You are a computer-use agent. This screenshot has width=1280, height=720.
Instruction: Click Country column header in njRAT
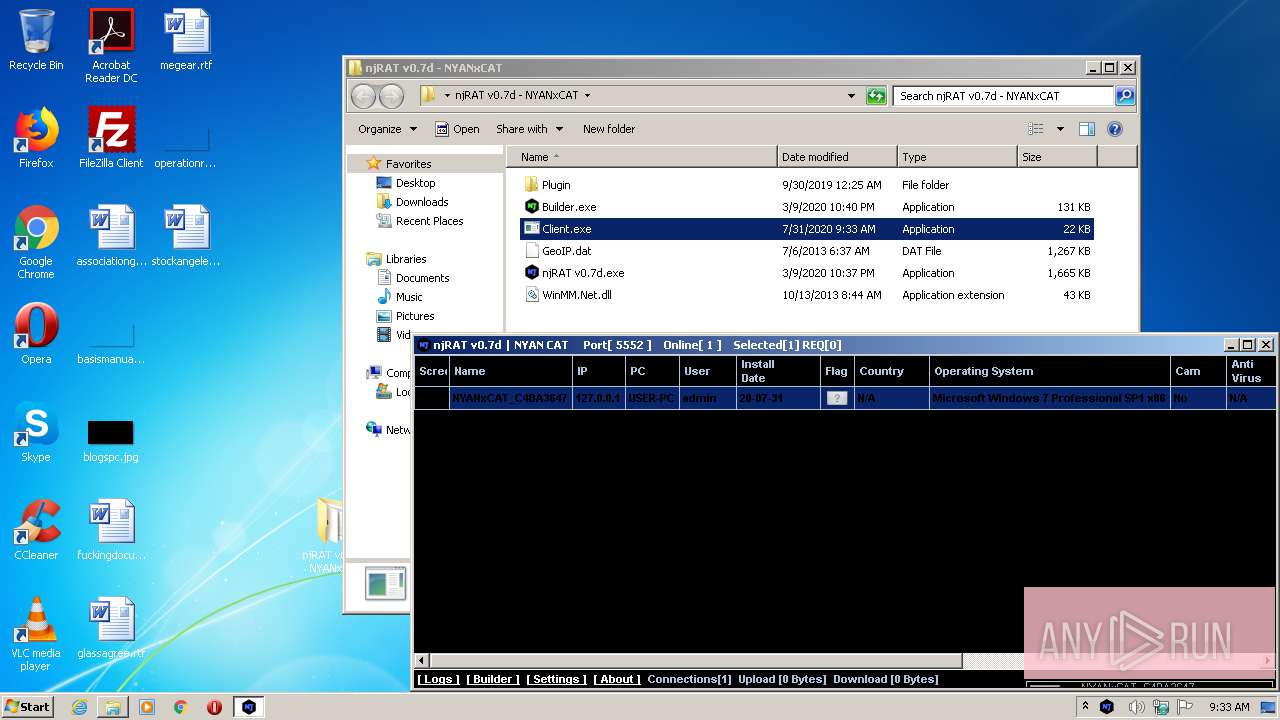tap(892, 371)
